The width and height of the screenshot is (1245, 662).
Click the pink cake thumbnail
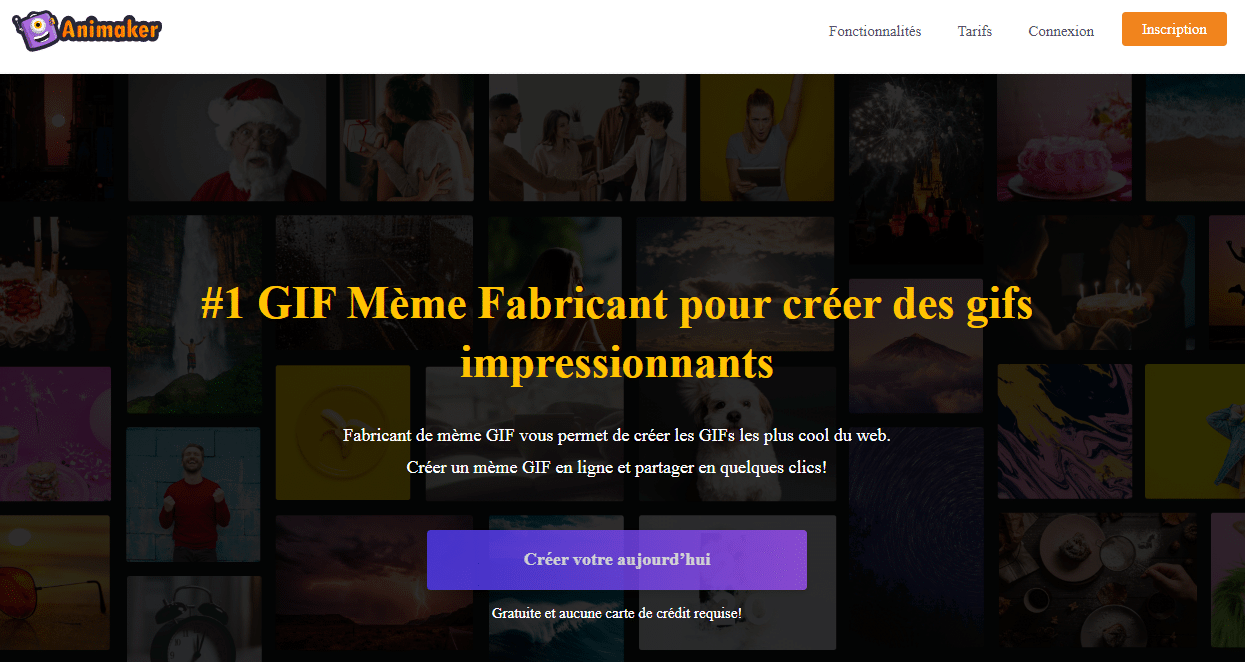coord(1064,140)
